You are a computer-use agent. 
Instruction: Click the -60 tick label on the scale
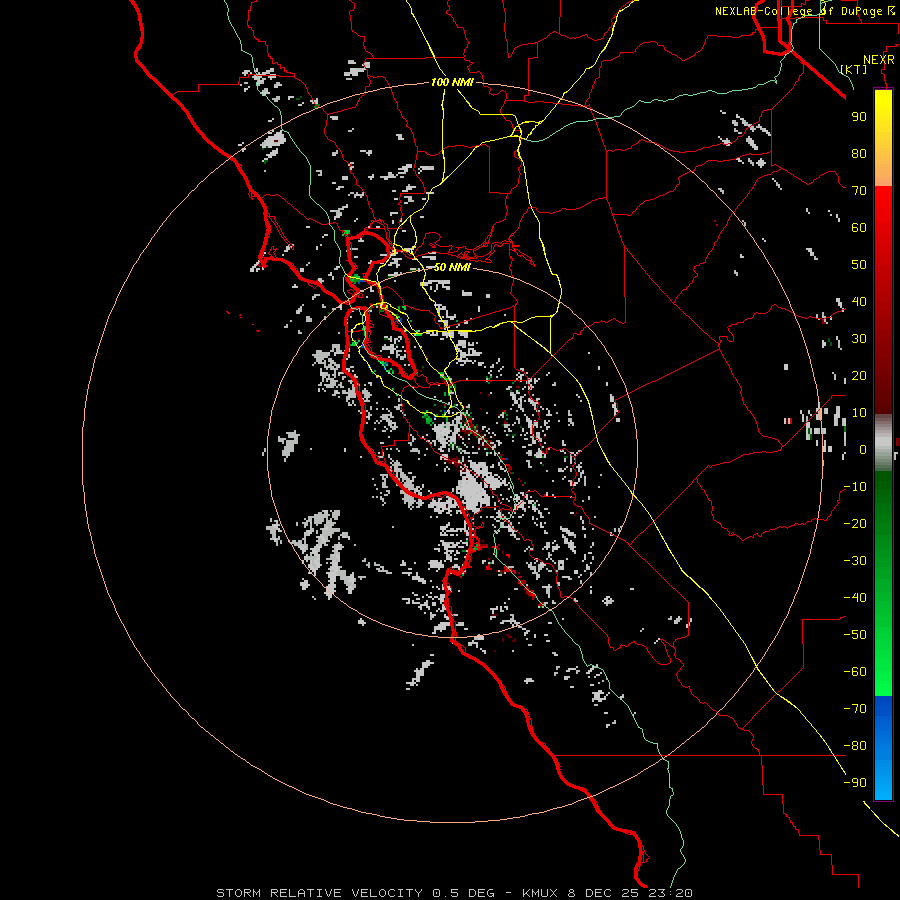click(x=855, y=672)
